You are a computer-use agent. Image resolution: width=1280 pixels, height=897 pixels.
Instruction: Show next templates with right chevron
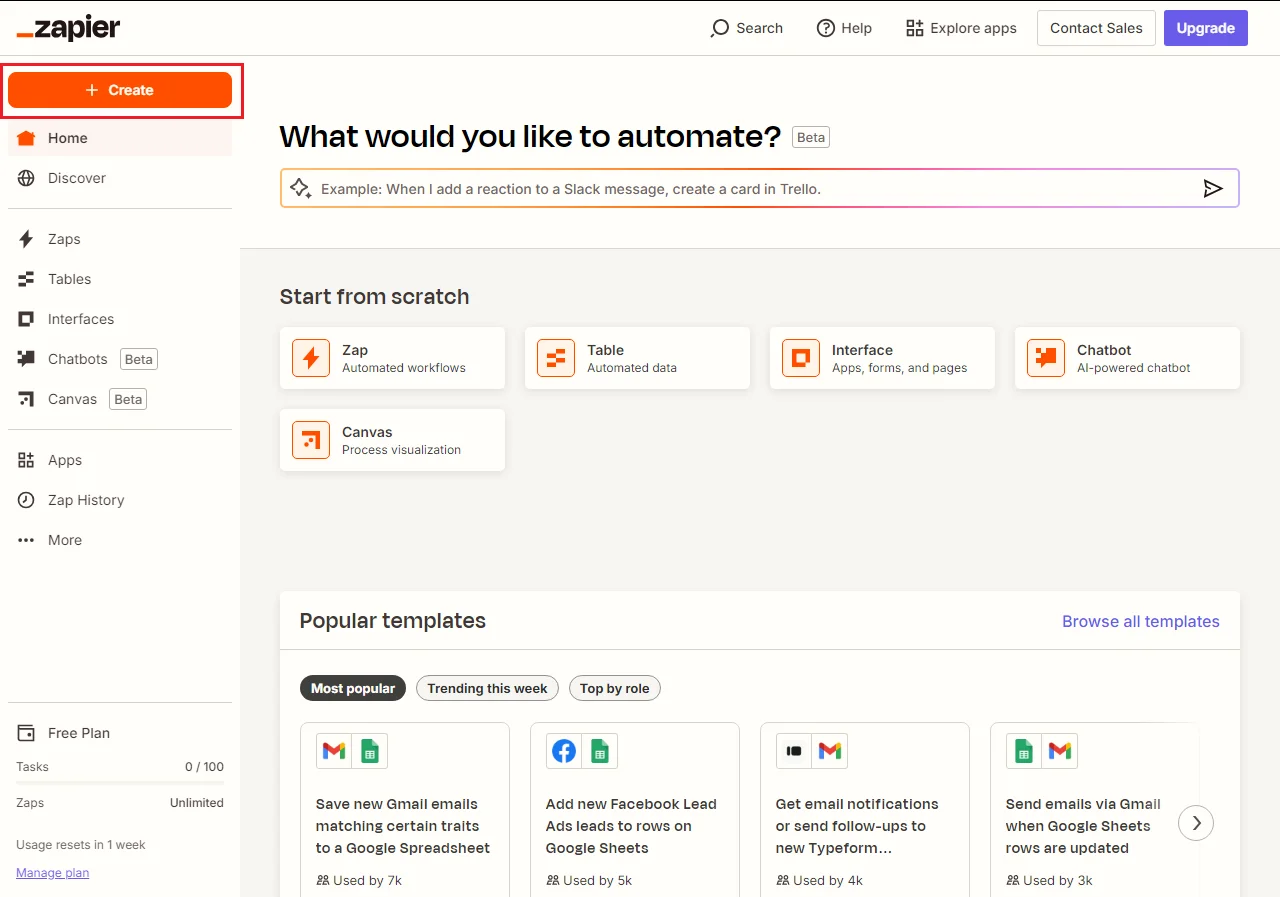click(x=1196, y=823)
